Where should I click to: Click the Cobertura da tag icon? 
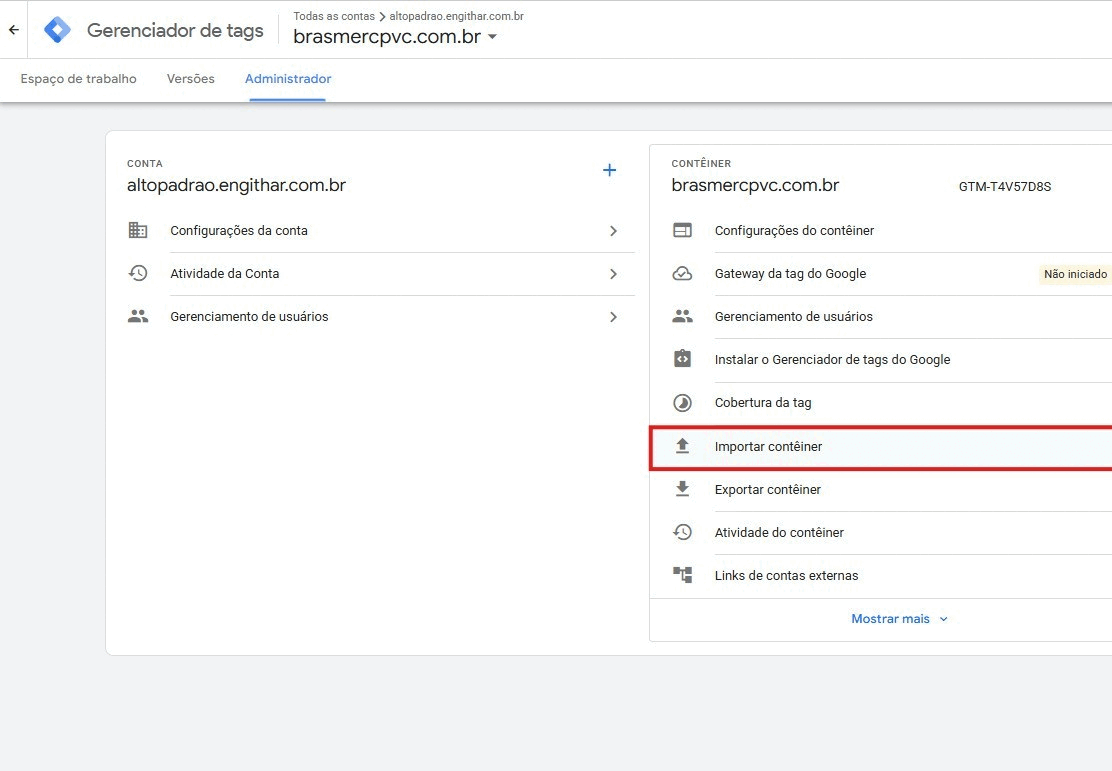[683, 403]
